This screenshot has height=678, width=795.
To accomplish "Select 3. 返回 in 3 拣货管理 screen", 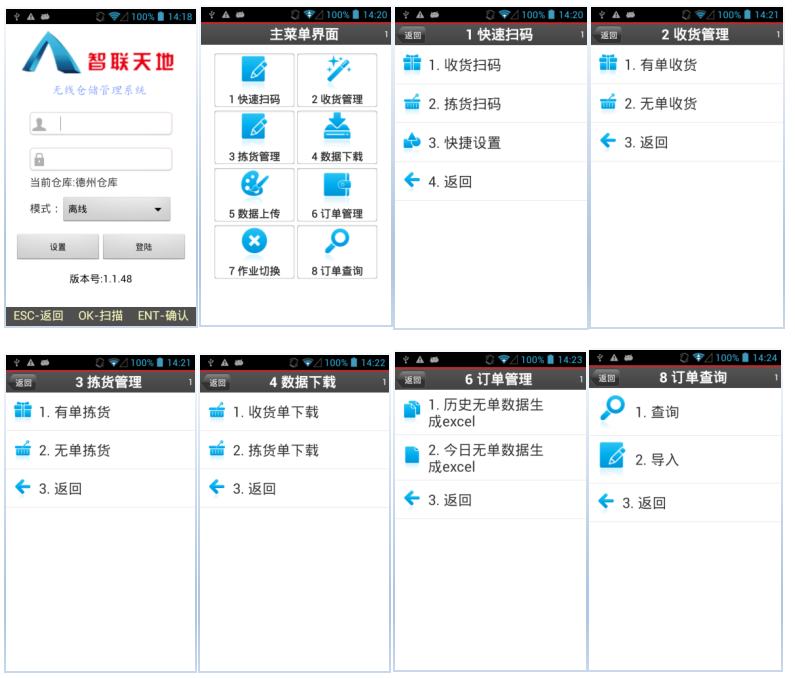I will click(100, 488).
